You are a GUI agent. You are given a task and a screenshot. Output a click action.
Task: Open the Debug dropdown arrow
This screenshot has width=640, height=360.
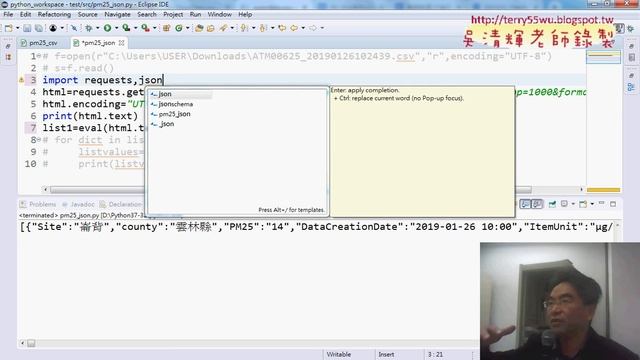click(x=98, y=28)
